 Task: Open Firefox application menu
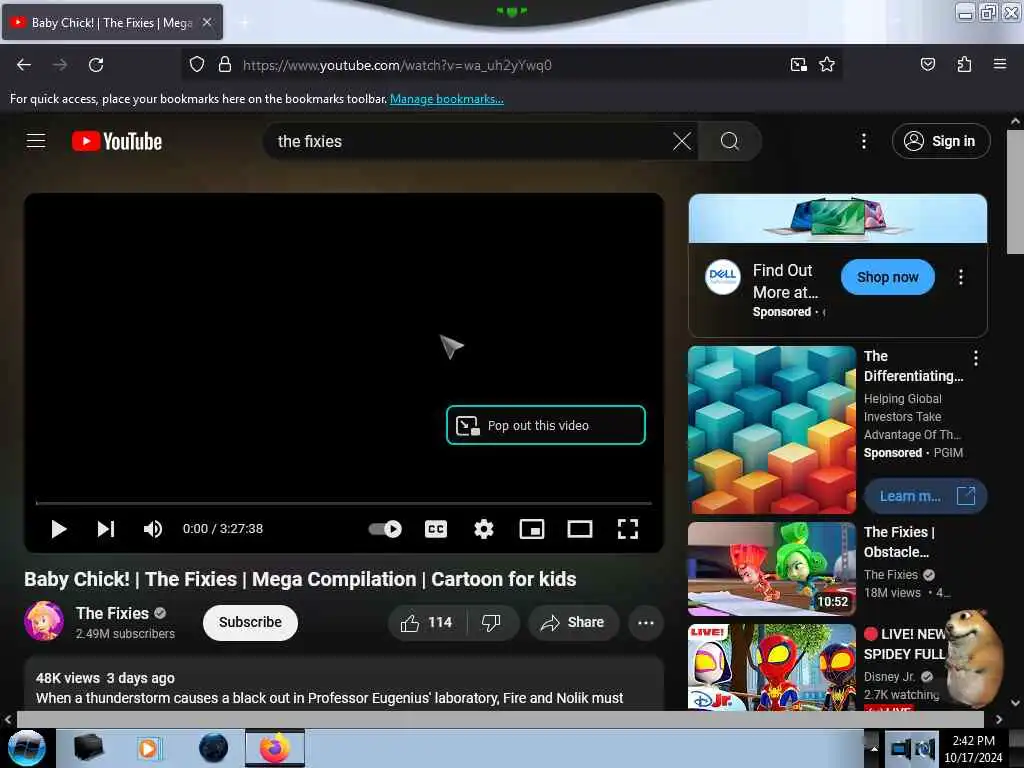tap(999, 64)
